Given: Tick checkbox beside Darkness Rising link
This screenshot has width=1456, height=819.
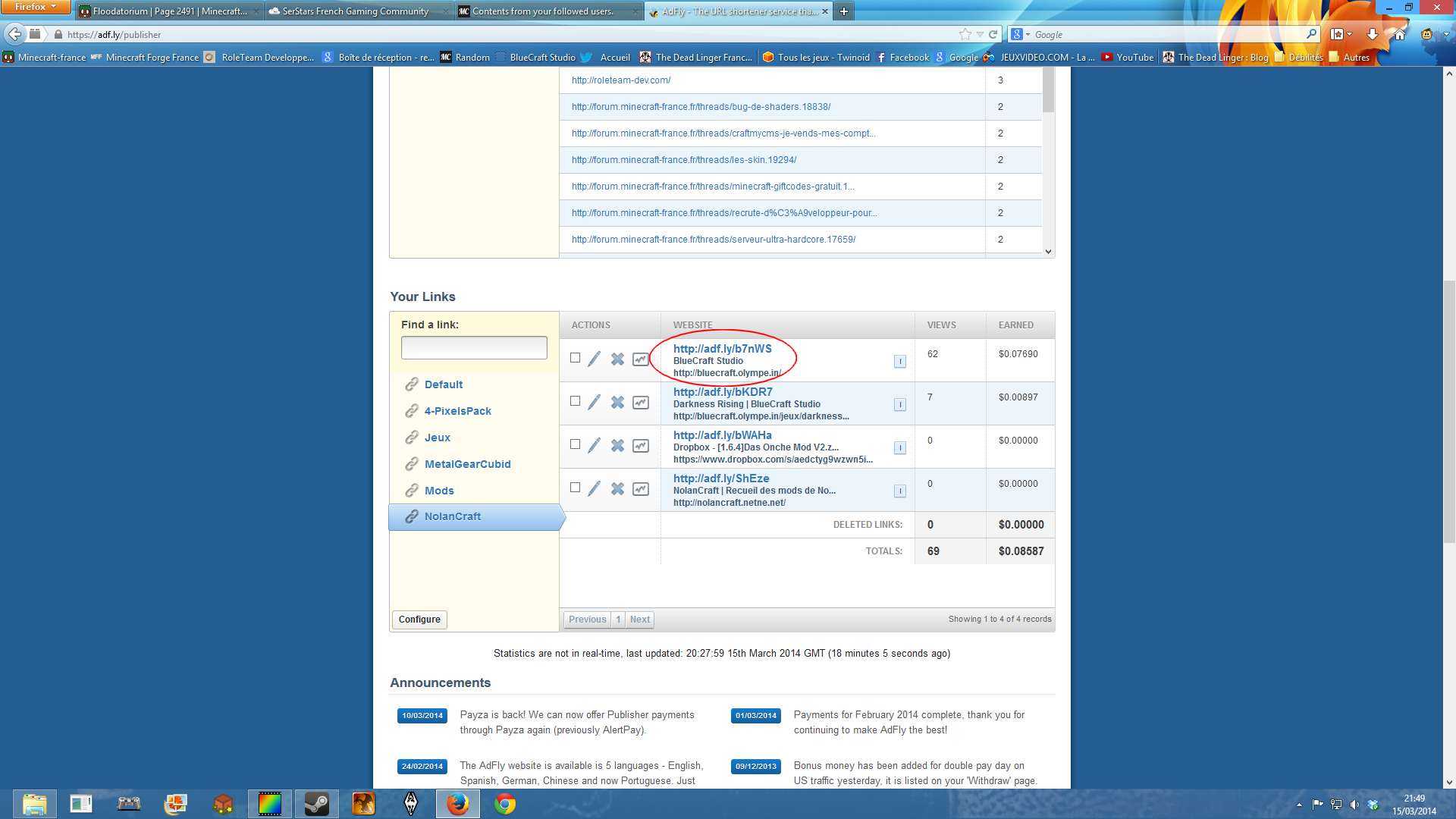Looking at the screenshot, I should point(575,401).
